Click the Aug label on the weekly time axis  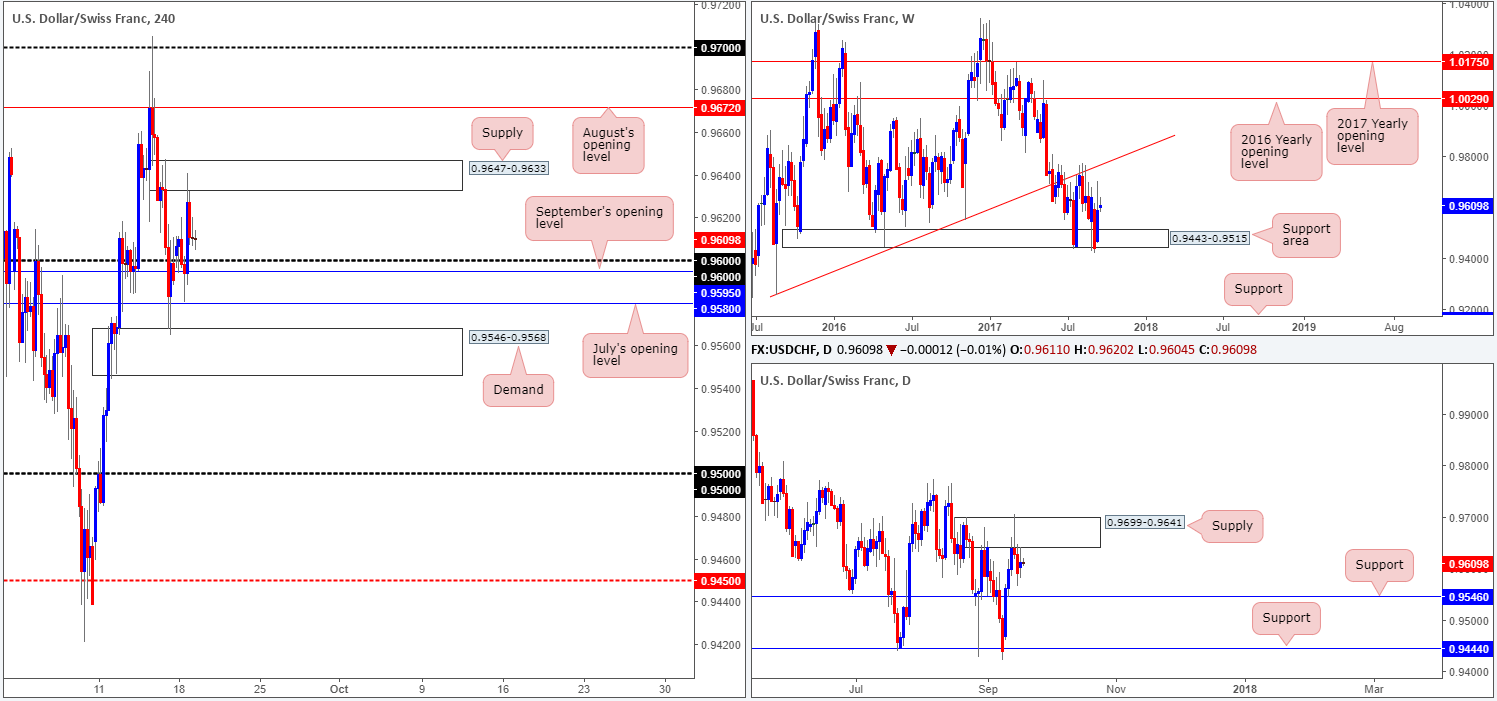1394,327
